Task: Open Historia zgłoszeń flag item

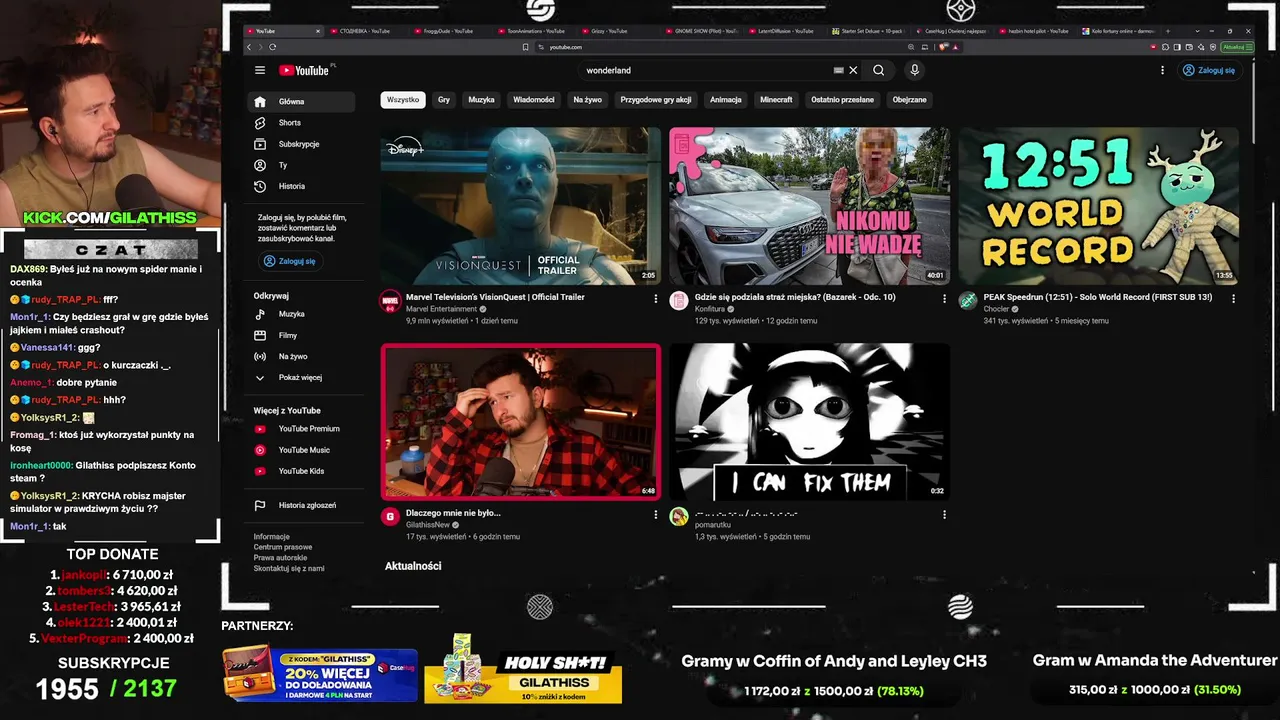Action: click(301, 505)
